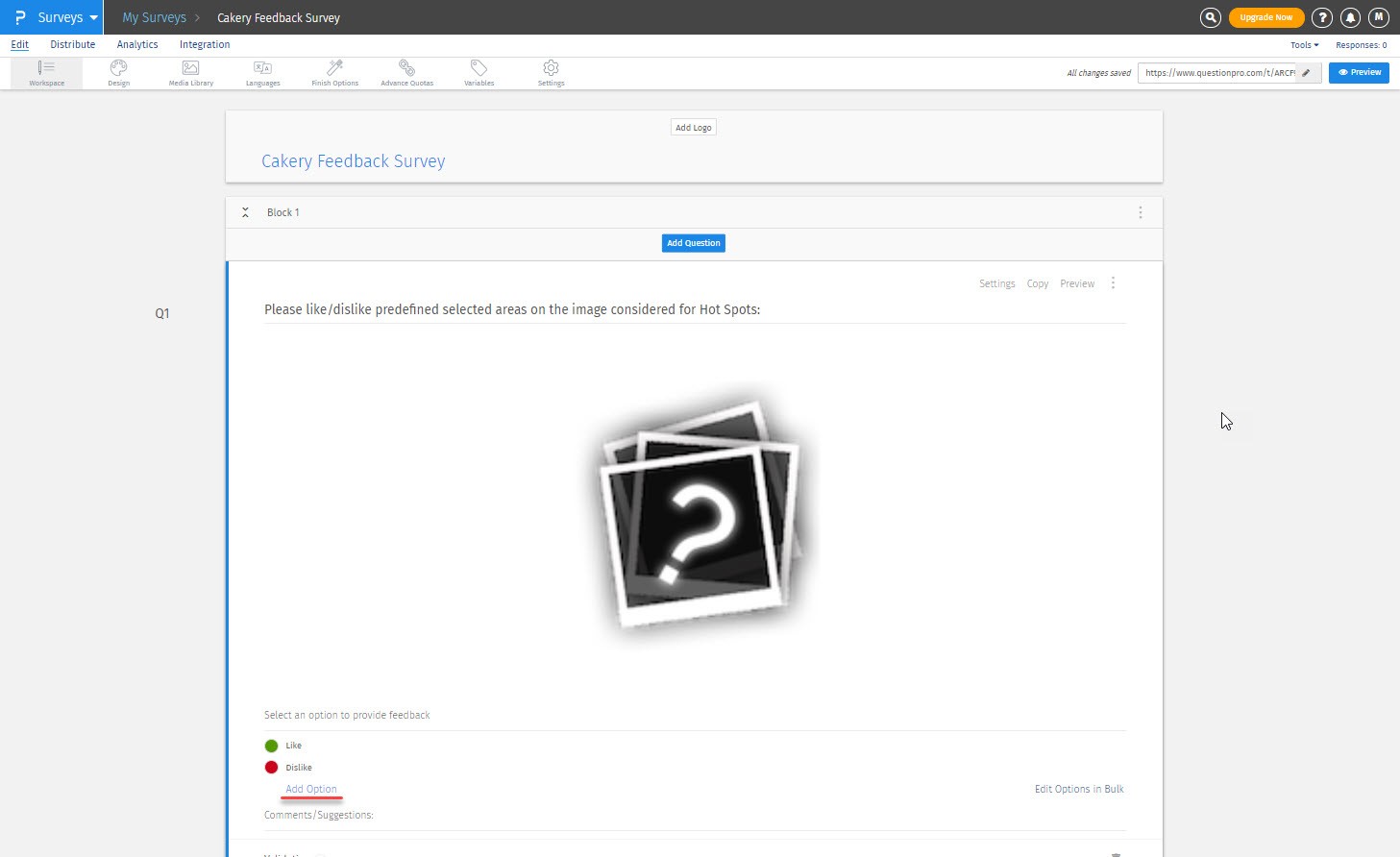Open question Q1 three-dot more menu
The image size is (1400, 857).
pyautogui.click(x=1113, y=283)
